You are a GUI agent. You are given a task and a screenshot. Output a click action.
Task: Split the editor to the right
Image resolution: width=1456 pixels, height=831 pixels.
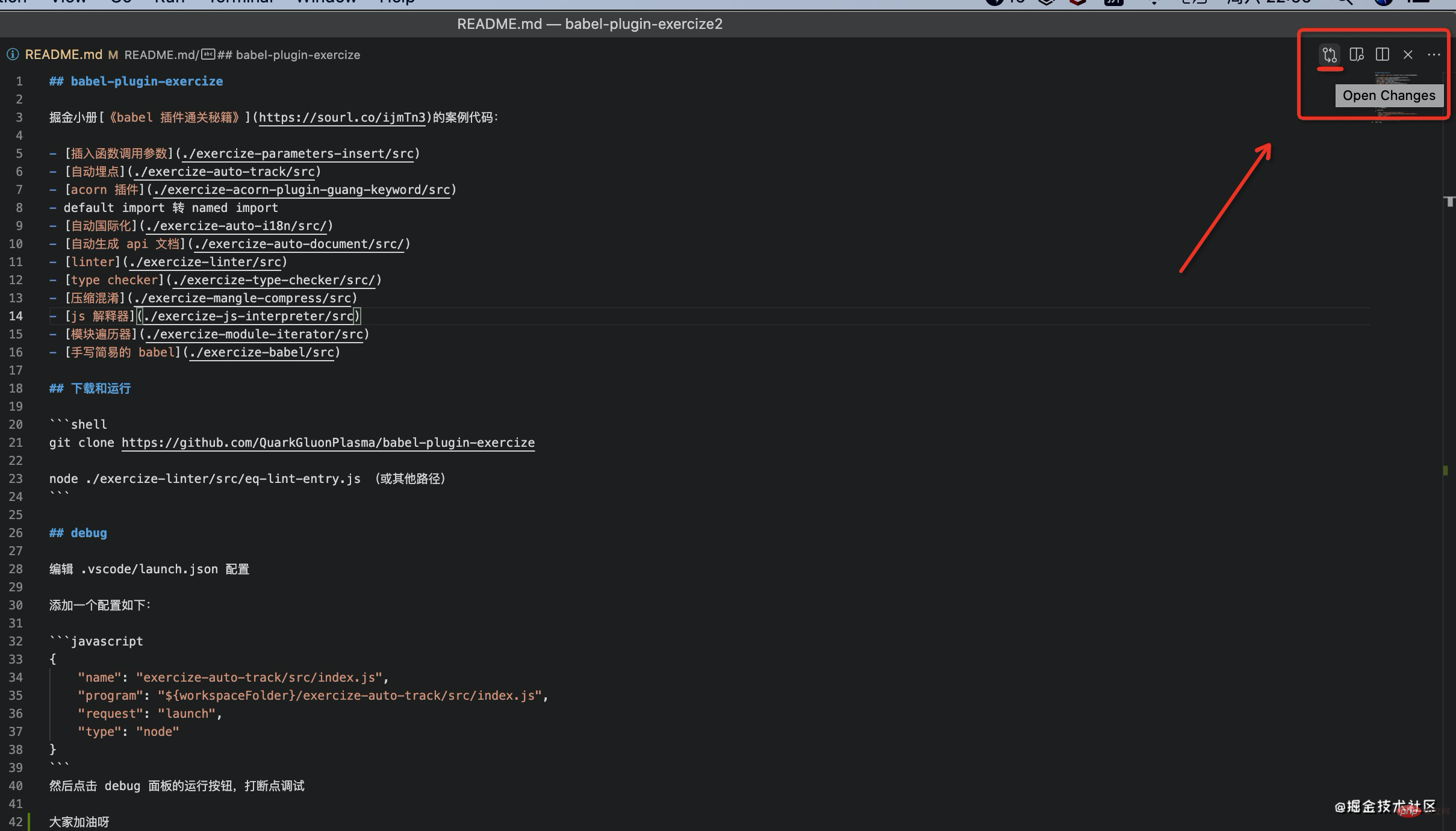tap(1383, 55)
